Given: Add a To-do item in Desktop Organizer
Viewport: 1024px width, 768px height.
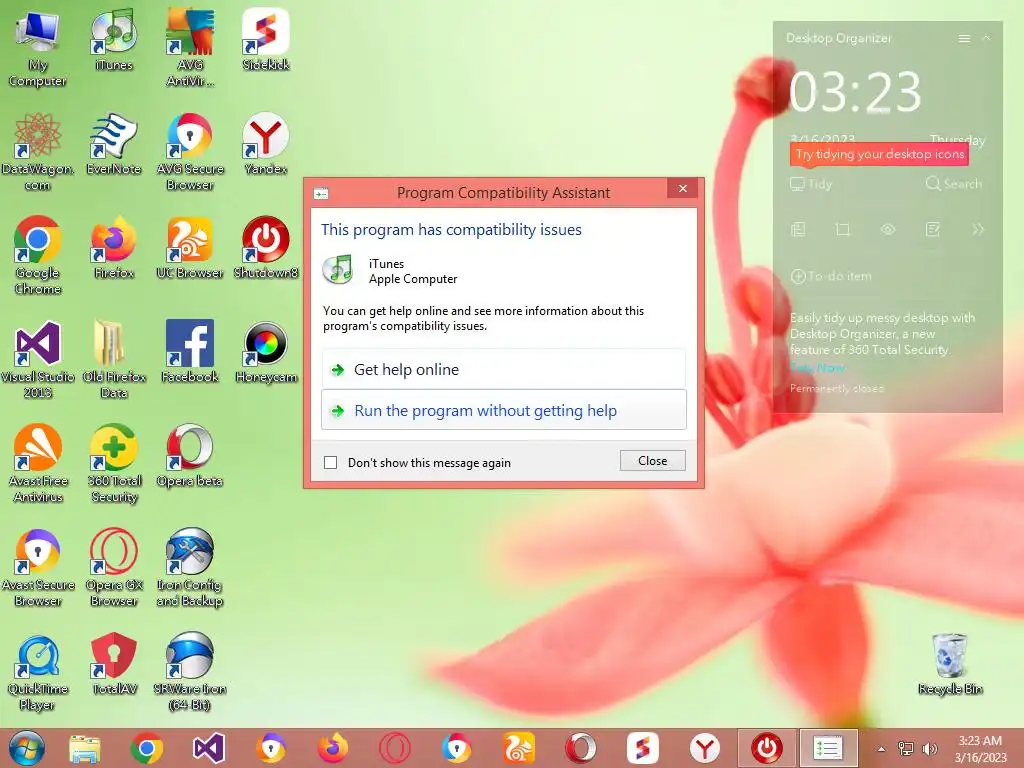Looking at the screenshot, I should pos(831,276).
